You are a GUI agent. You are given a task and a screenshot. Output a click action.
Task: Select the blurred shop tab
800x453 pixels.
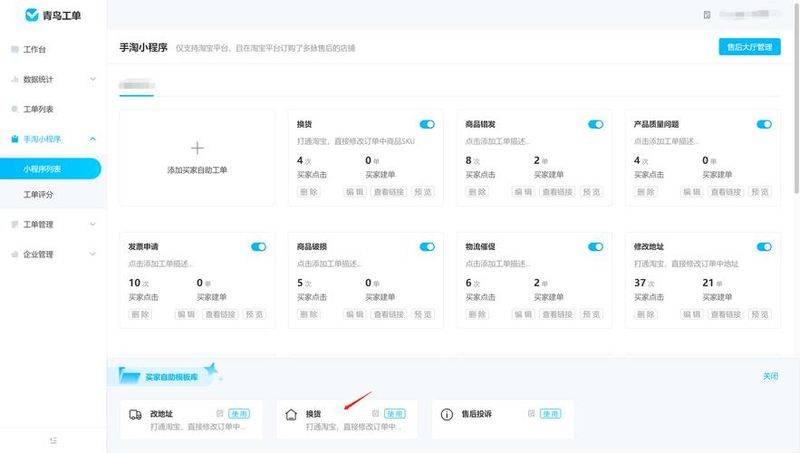136,85
